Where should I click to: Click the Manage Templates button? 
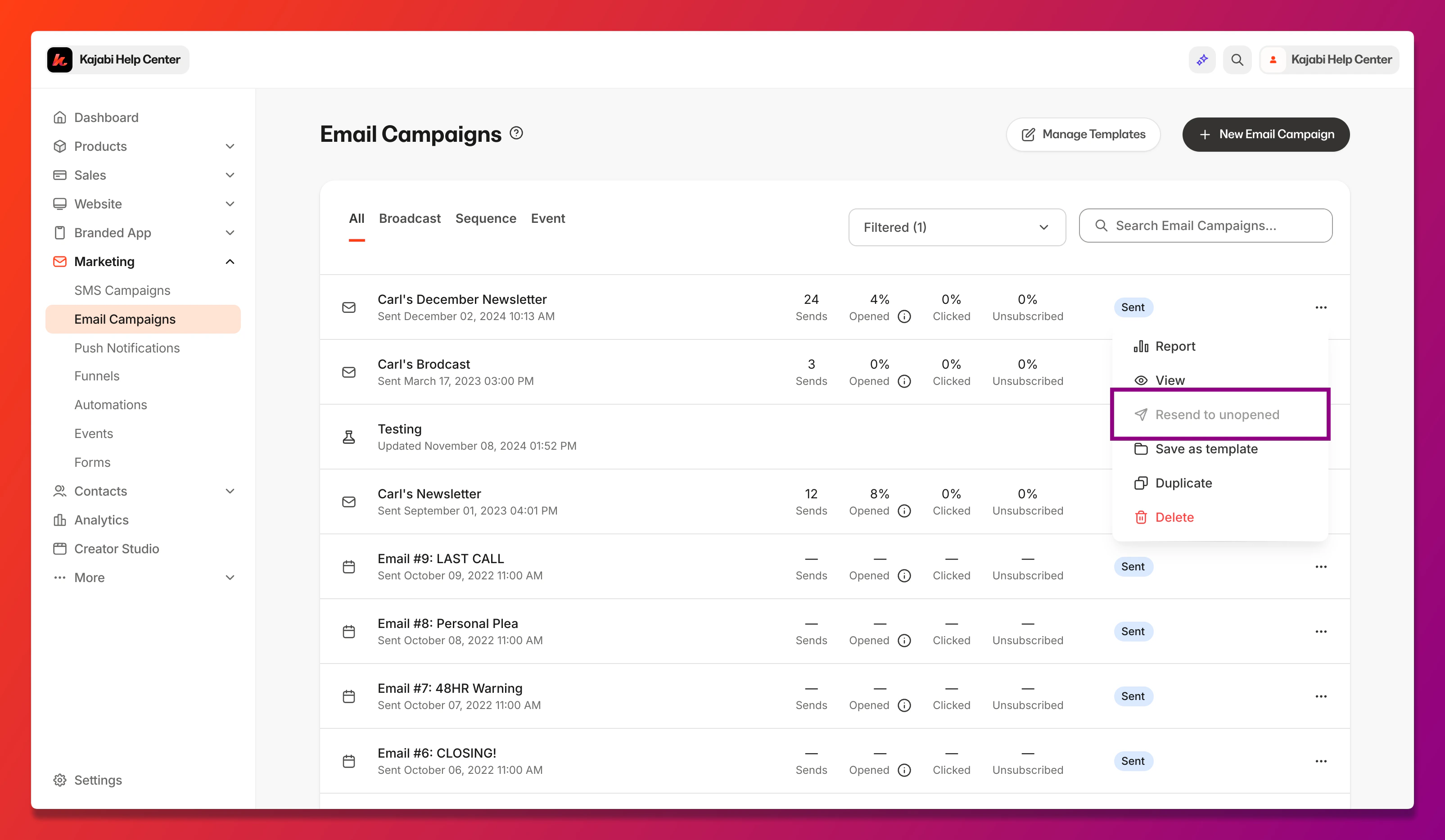click(1083, 134)
